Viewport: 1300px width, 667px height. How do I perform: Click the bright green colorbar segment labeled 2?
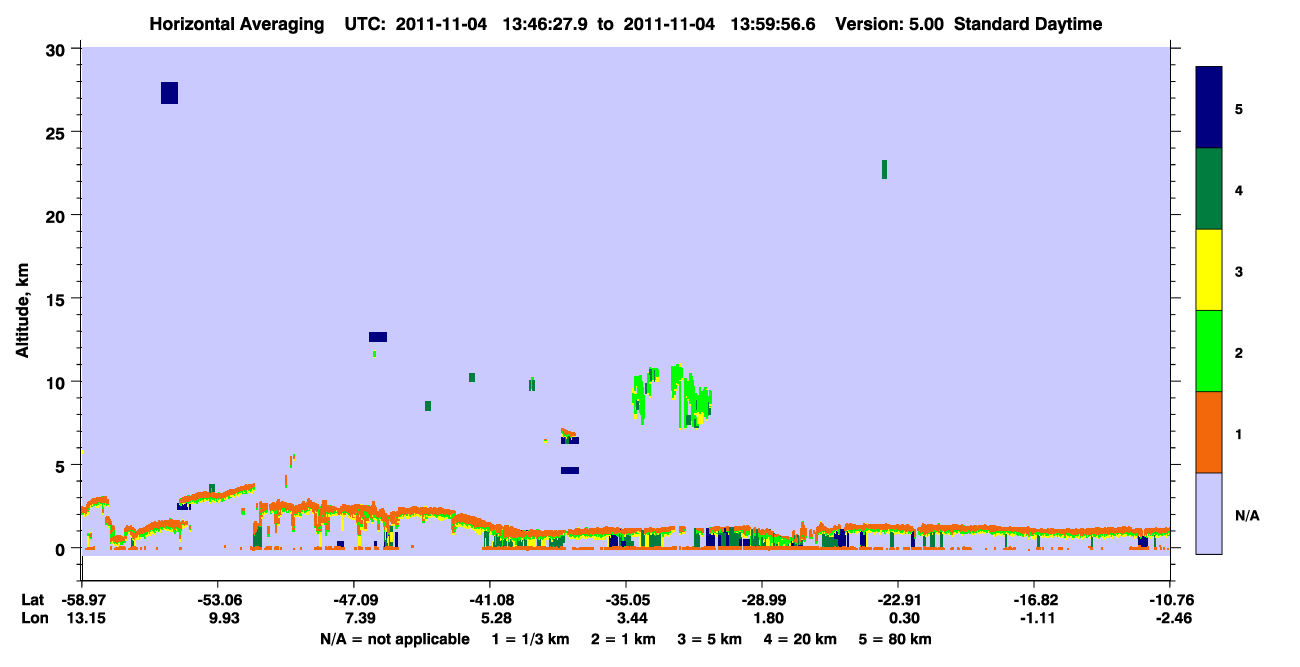click(1209, 351)
